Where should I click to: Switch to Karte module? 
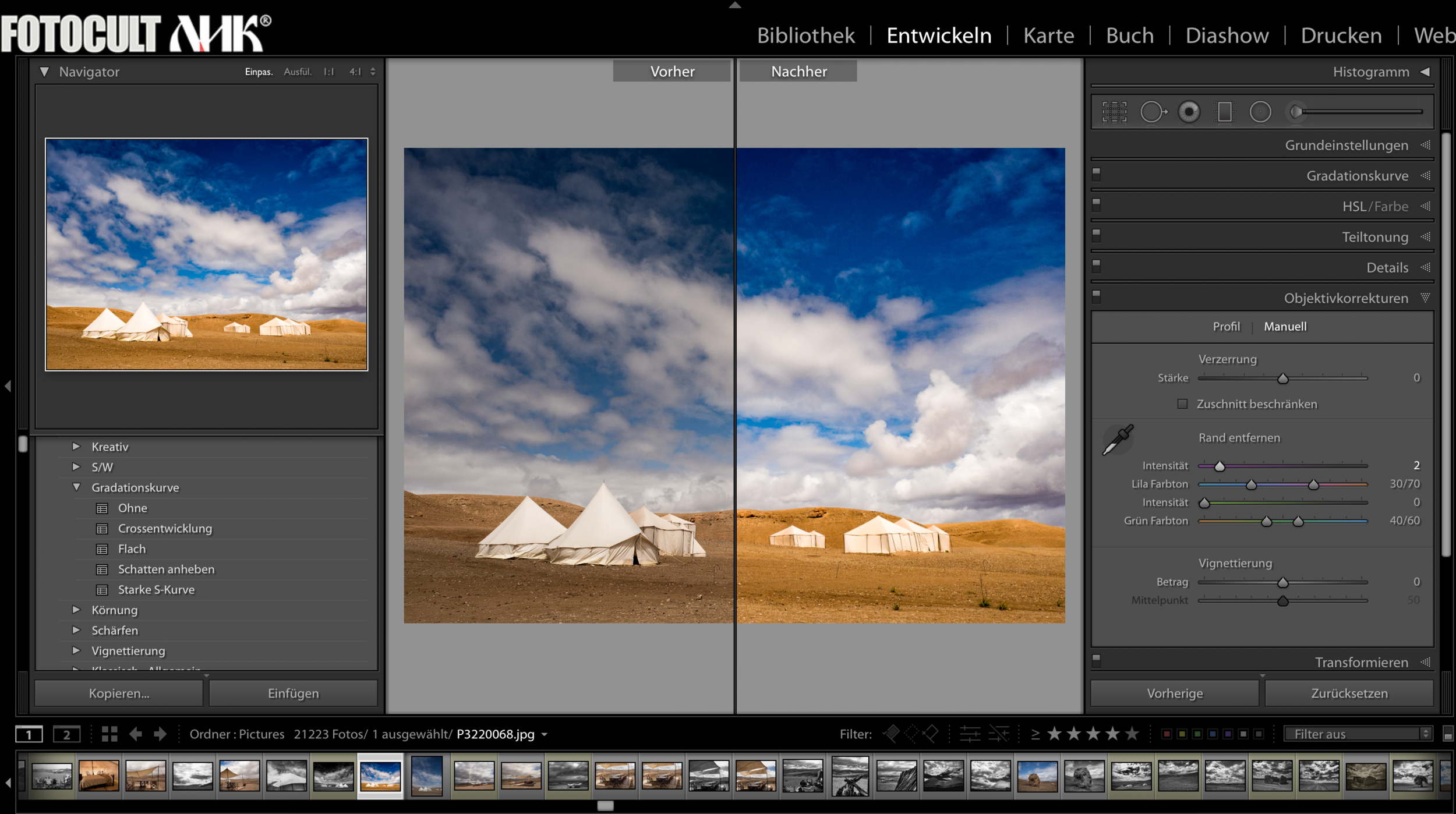click(1048, 36)
